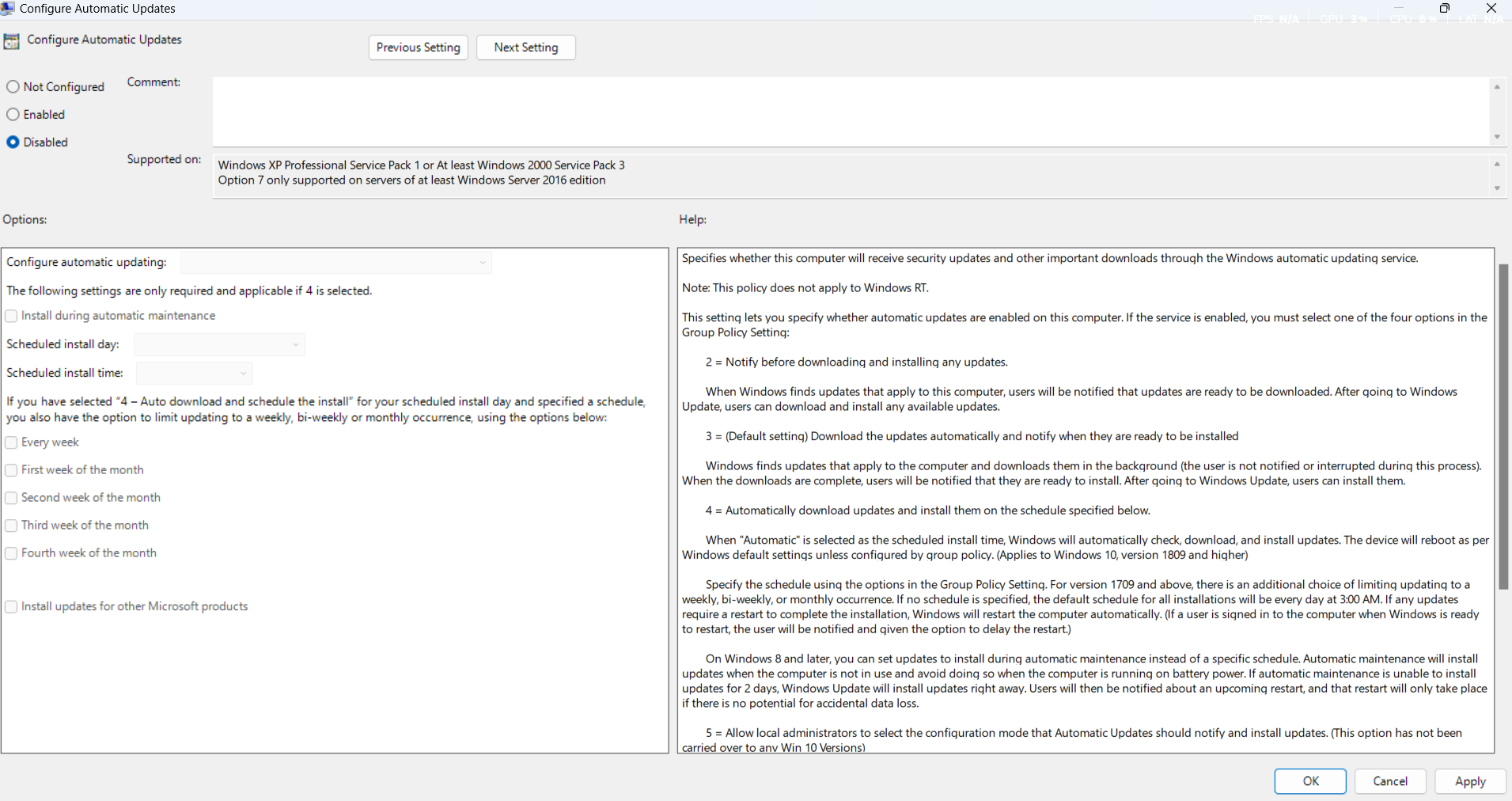
Task: Click the down arrow on the Supported on scrollbar
Action: [1497, 188]
